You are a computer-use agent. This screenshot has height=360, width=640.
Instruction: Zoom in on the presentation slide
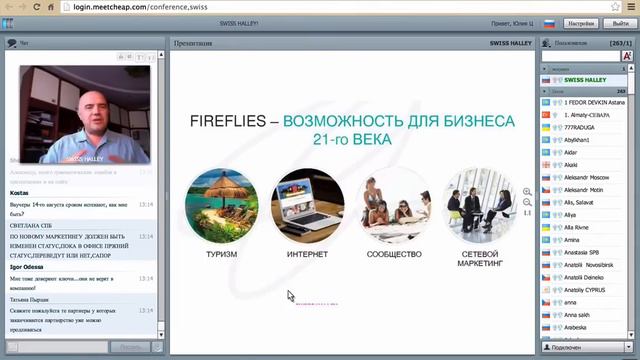click(x=527, y=191)
